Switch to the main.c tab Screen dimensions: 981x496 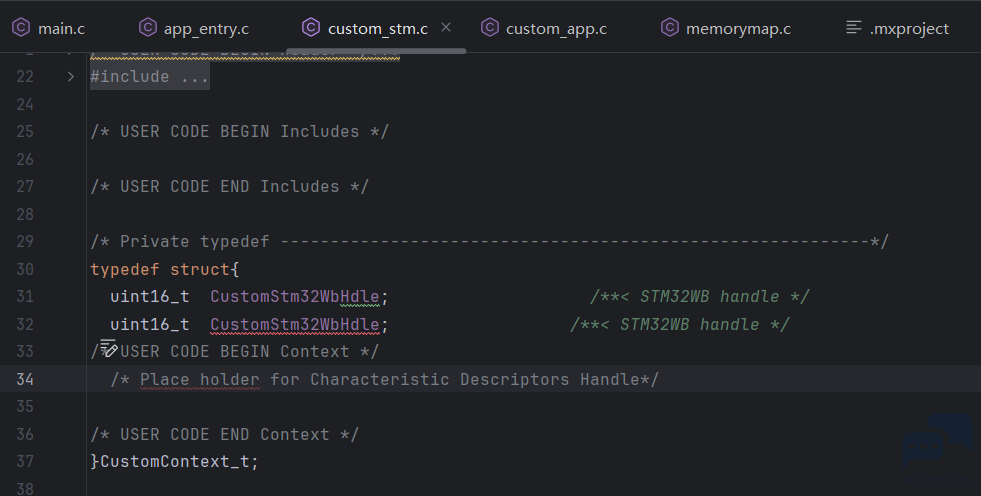pos(49,28)
